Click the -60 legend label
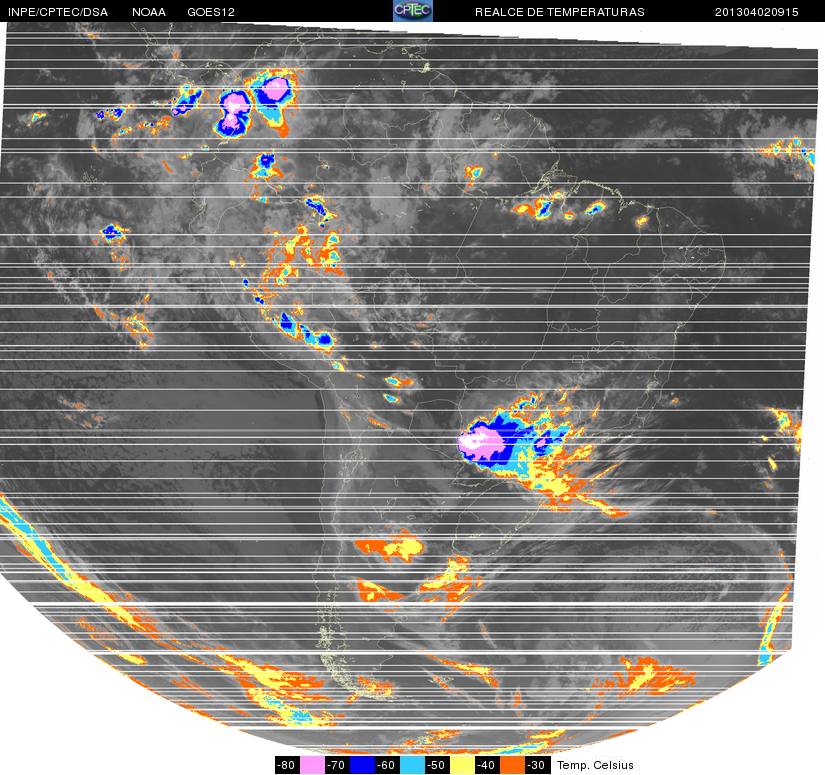Image resolution: width=825 pixels, height=775 pixels. click(387, 765)
